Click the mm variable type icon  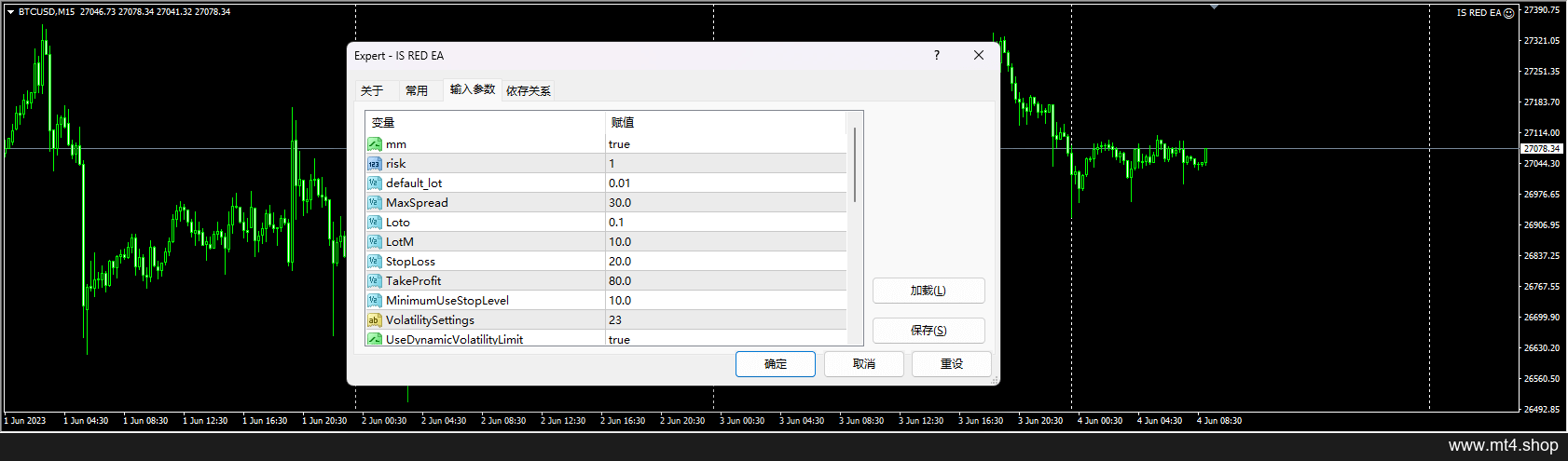tap(374, 144)
